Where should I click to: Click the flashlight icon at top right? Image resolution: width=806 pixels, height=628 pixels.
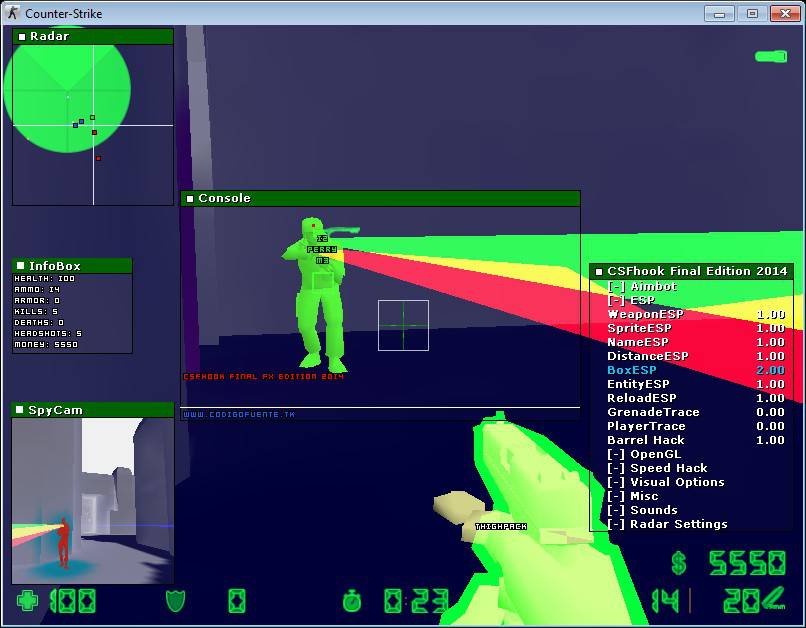[x=770, y=56]
